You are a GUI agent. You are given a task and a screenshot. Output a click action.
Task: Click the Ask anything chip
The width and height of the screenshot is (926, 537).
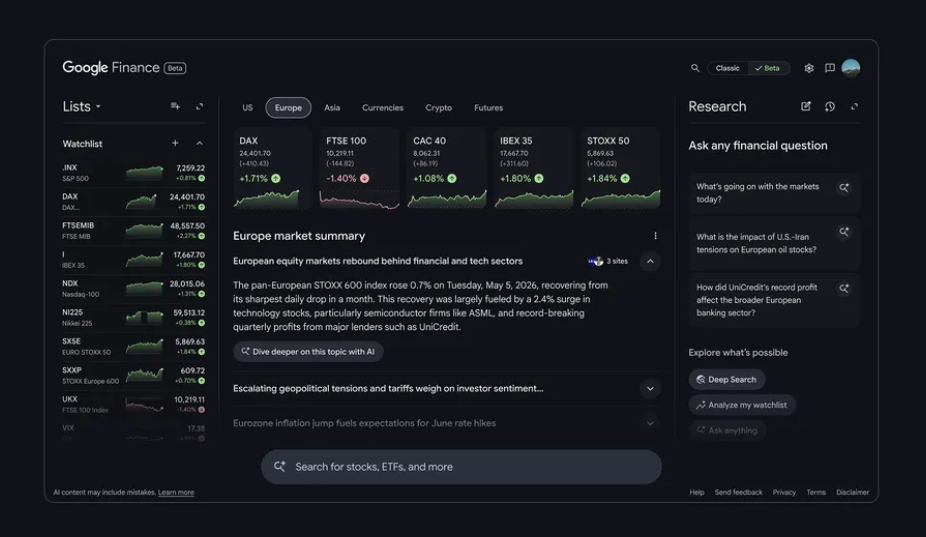coord(727,430)
